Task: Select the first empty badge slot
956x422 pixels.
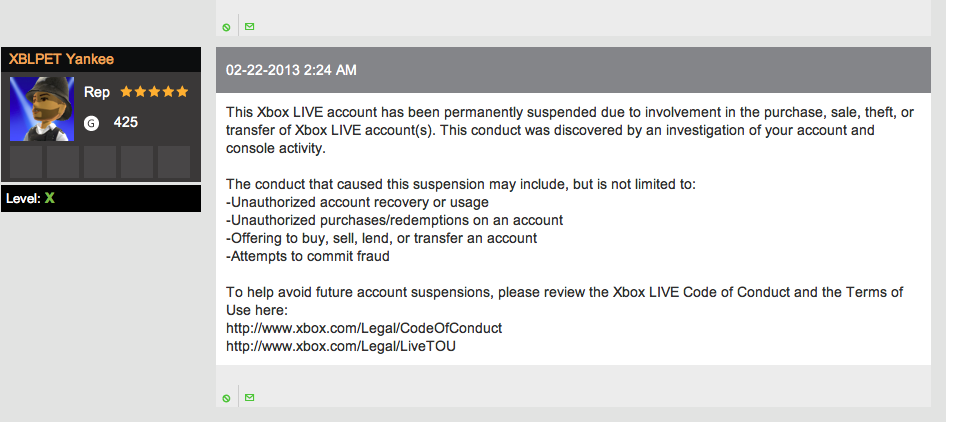Action: (25, 161)
